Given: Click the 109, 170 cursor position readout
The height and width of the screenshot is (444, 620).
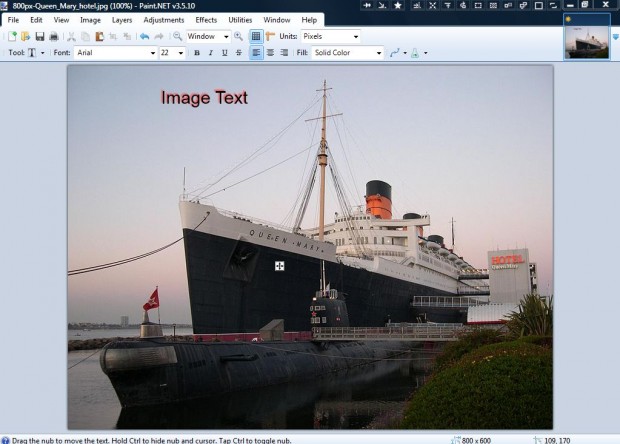Looking at the screenshot, I should (557, 440).
